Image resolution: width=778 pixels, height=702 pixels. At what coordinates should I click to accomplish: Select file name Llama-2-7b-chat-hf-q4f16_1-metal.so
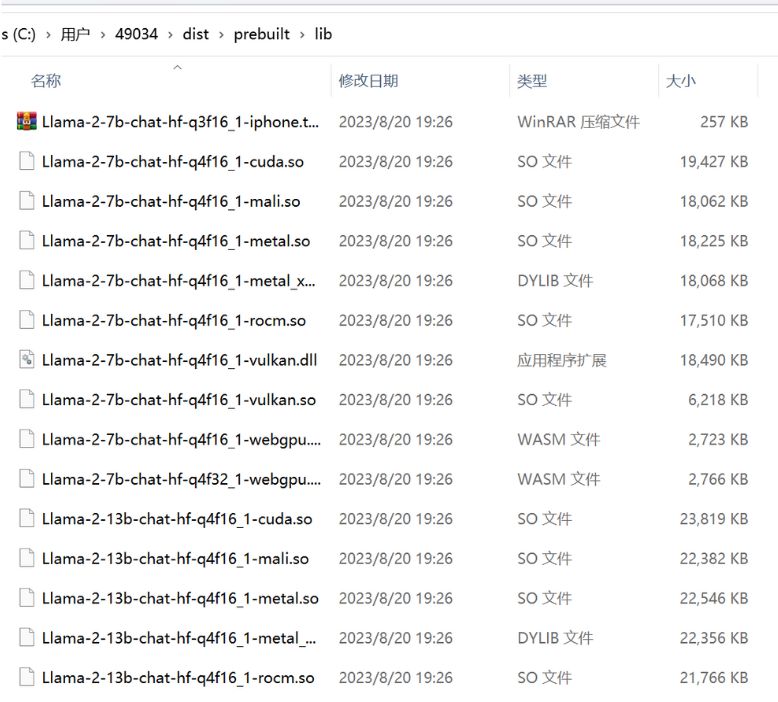[x=176, y=241]
